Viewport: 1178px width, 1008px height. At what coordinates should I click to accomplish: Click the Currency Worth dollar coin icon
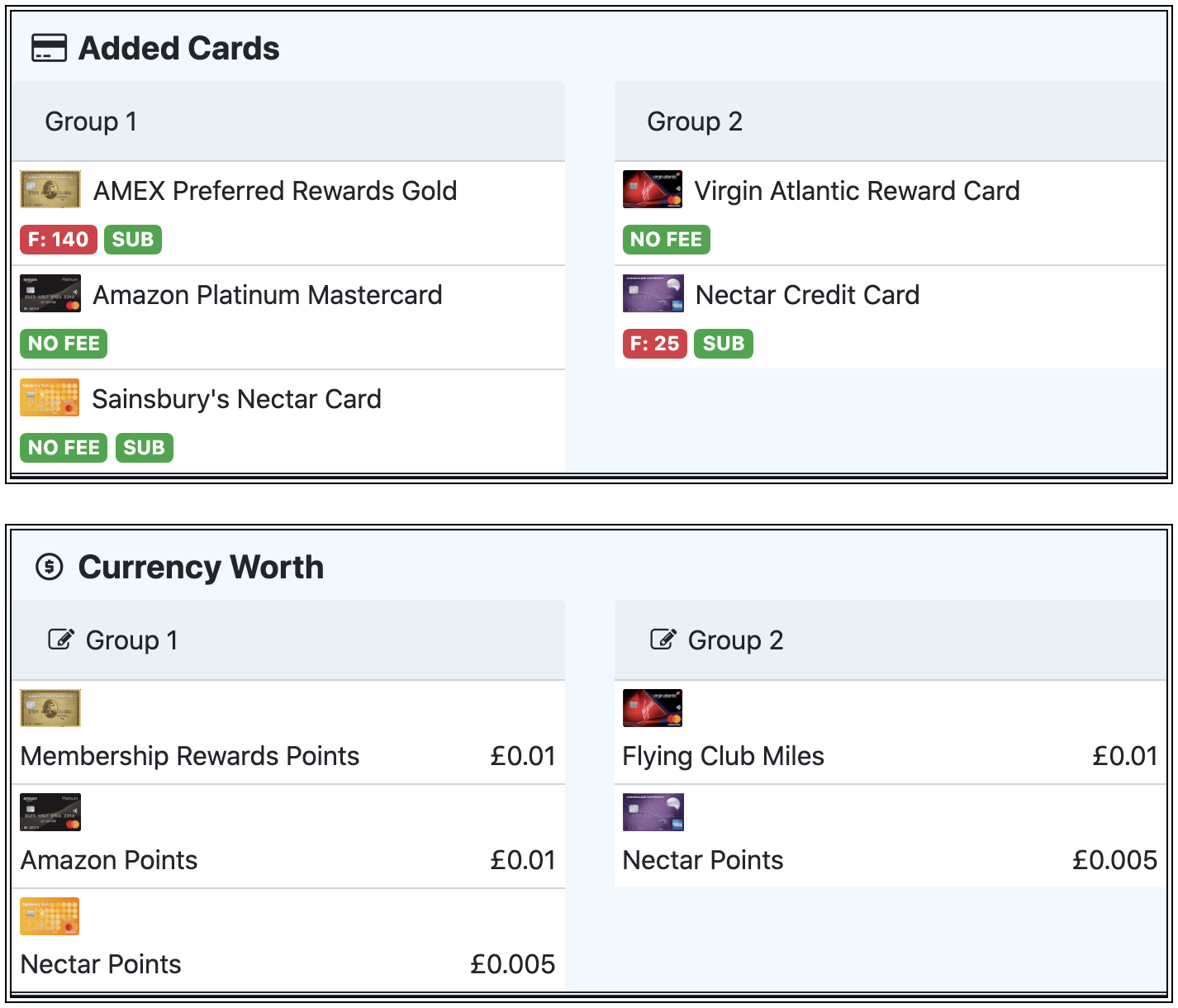(50, 567)
